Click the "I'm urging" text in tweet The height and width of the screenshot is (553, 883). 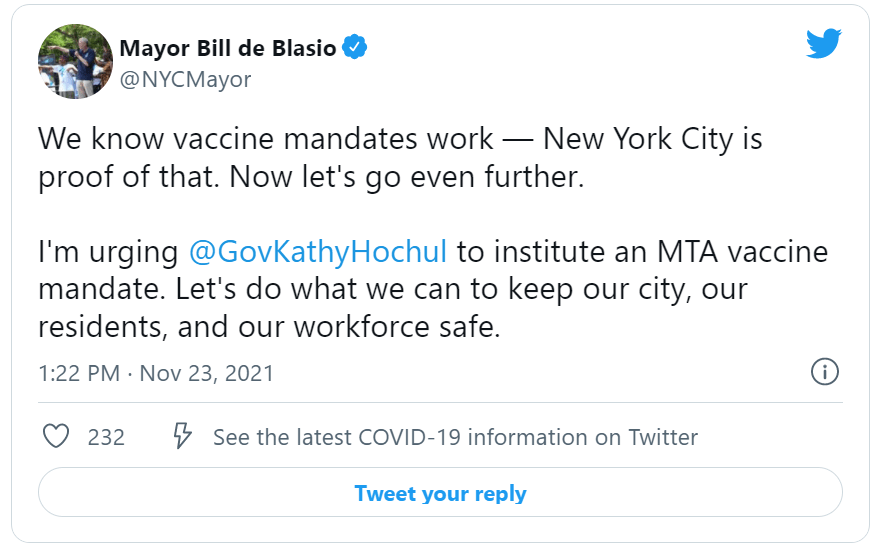[108, 251]
